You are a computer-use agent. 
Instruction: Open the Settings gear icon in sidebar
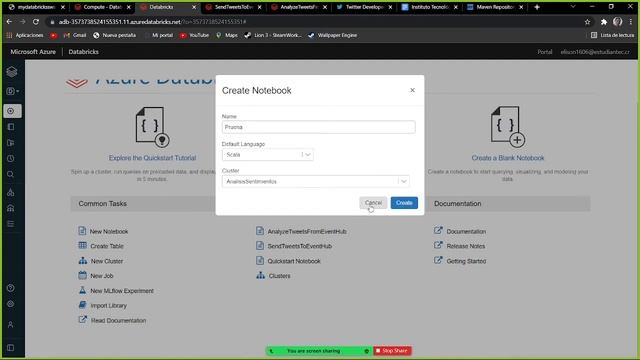coord(11,304)
